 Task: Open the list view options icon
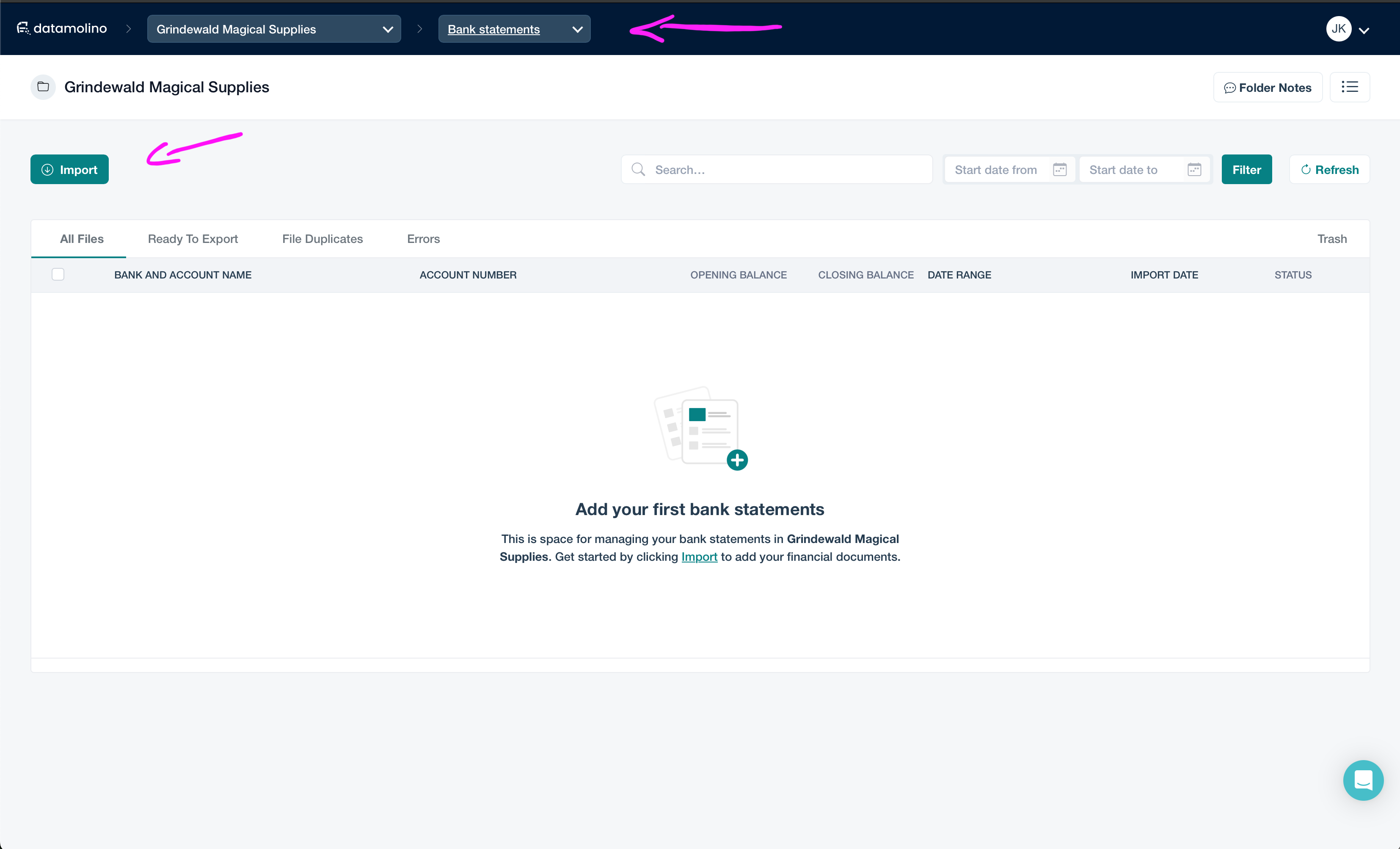tap(1350, 87)
